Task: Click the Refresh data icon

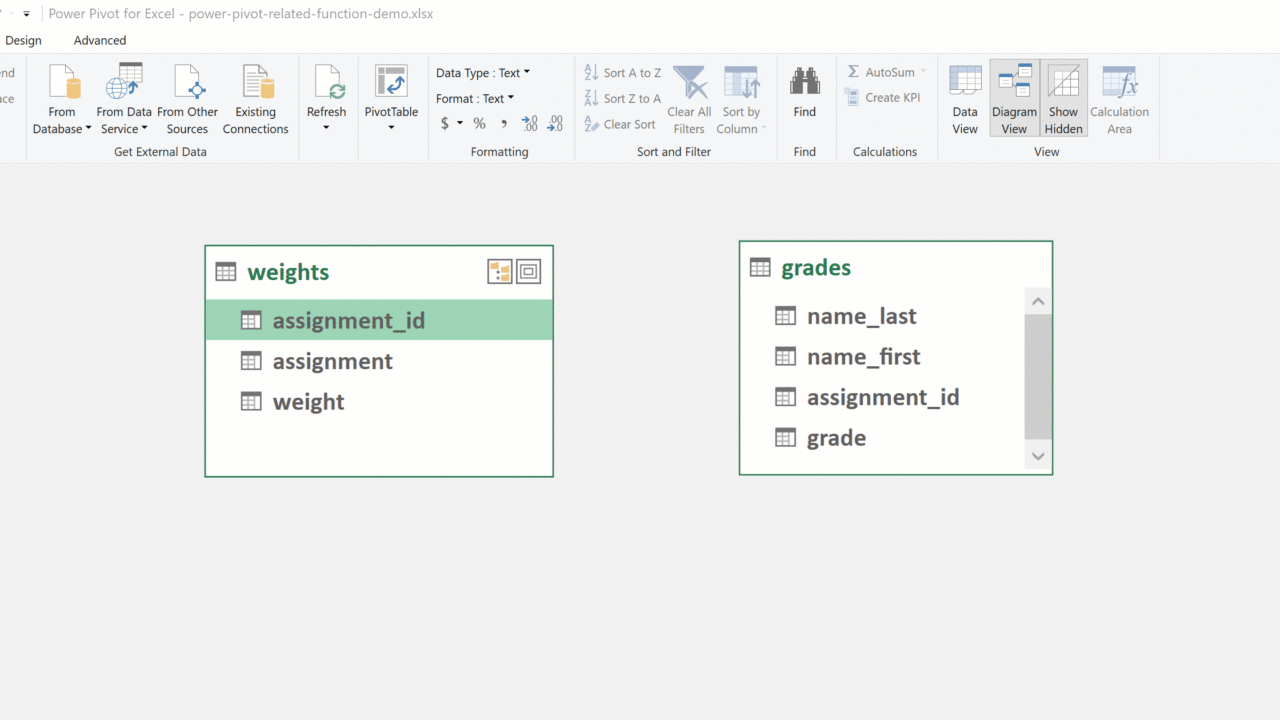Action: tap(326, 84)
